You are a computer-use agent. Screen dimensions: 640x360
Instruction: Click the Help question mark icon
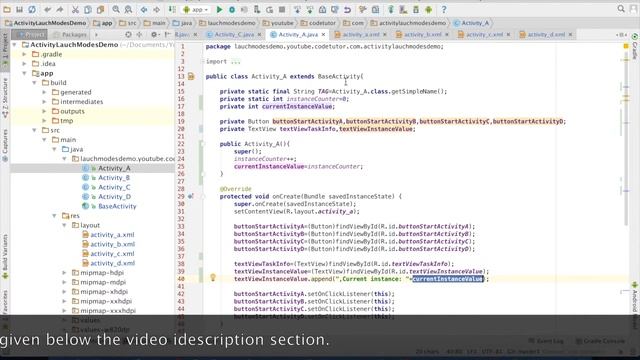pos(444,9)
